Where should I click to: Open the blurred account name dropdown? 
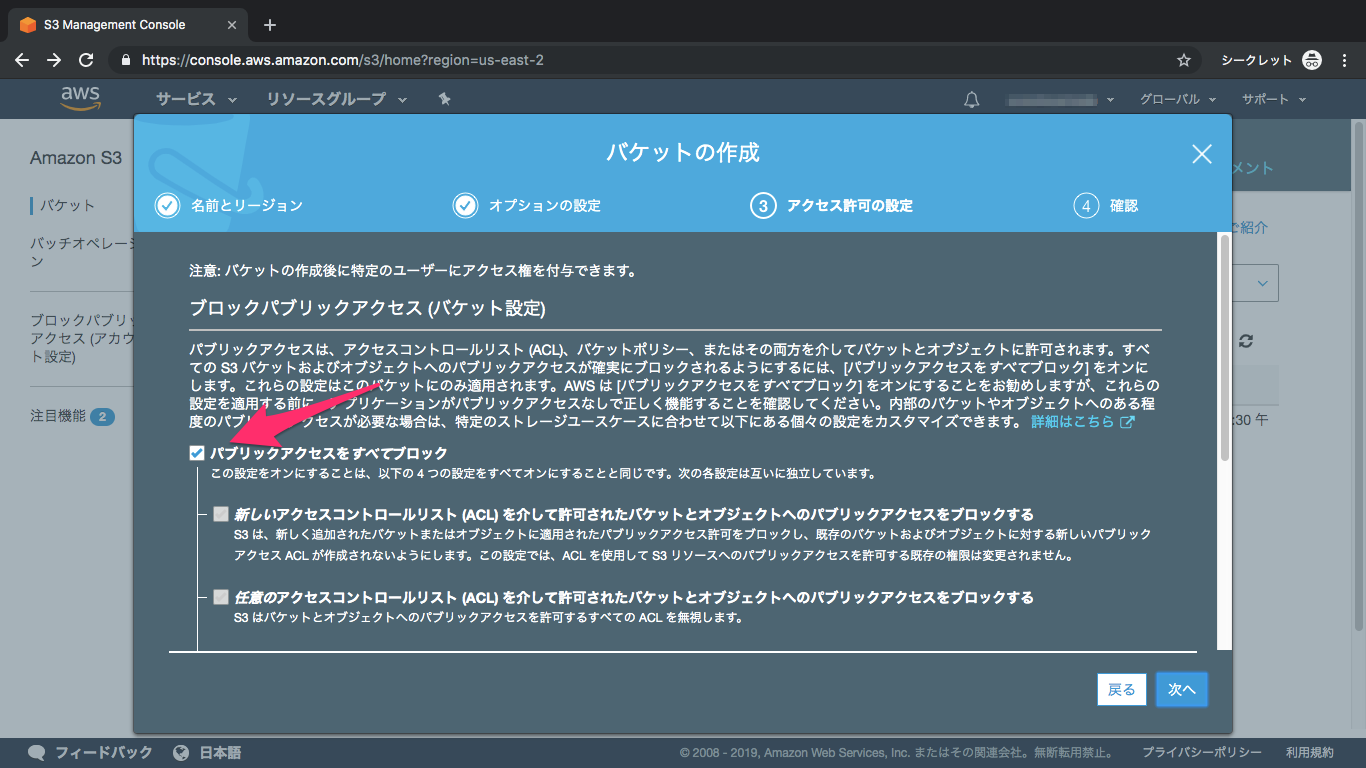pyautogui.click(x=1059, y=99)
